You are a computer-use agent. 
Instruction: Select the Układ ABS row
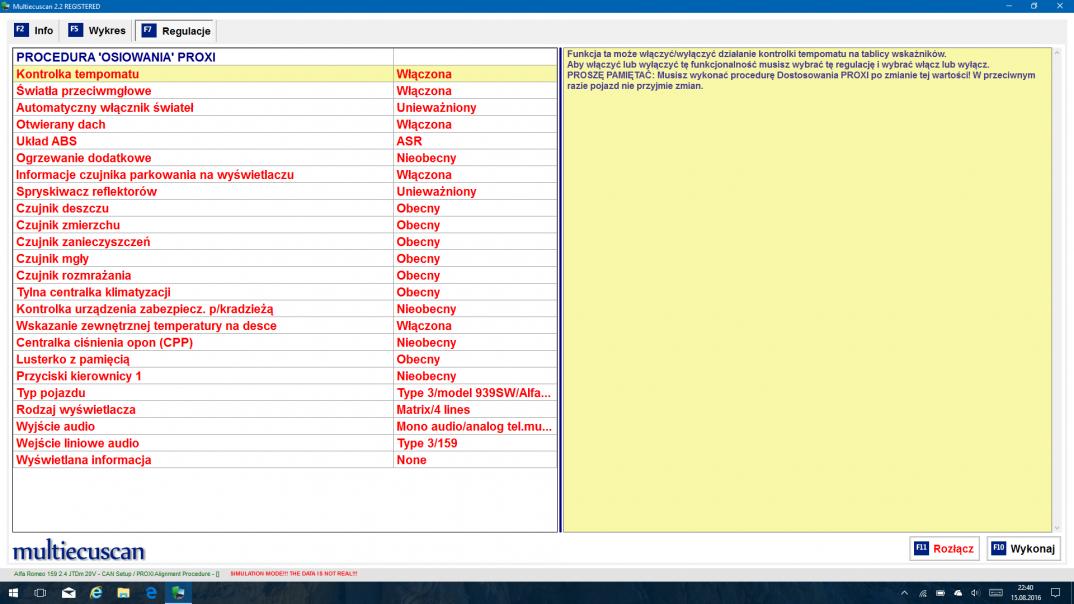click(x=285, y=141)
